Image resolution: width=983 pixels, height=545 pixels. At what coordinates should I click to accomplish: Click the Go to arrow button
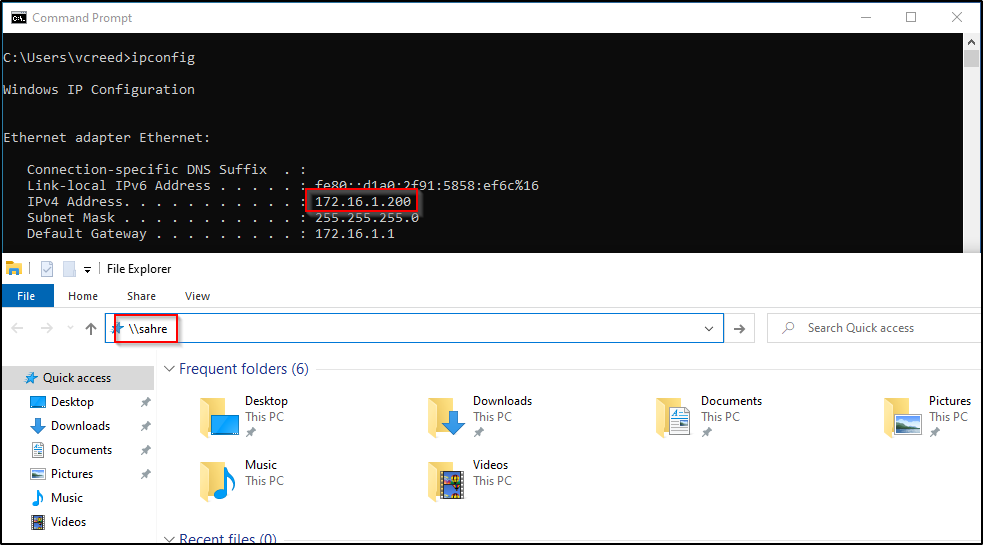(740, 329)
